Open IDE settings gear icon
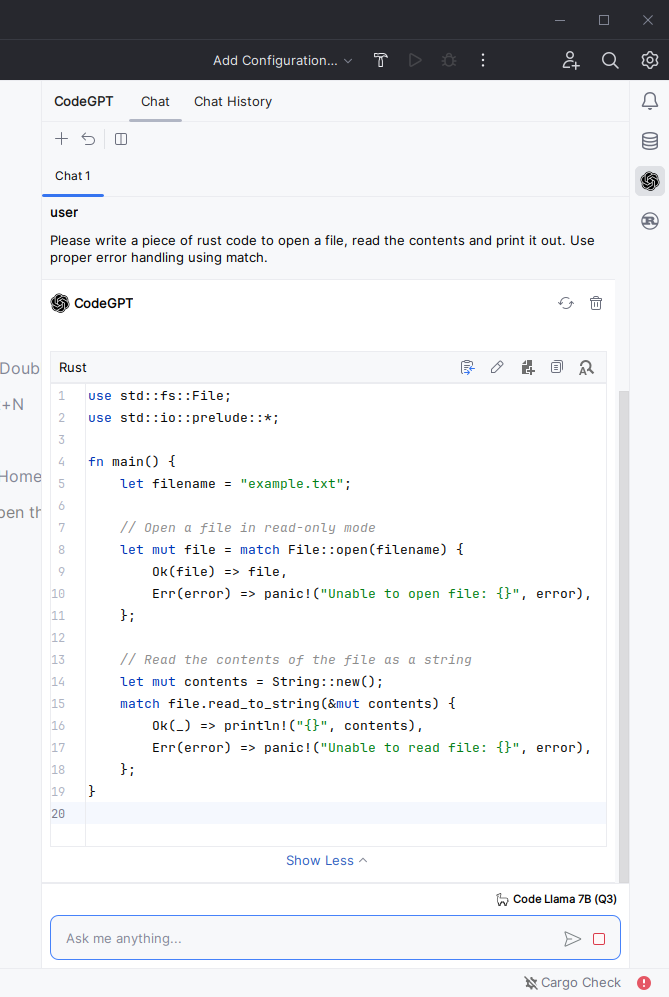This screenshot has height=997, width=669. pos(649,60)
